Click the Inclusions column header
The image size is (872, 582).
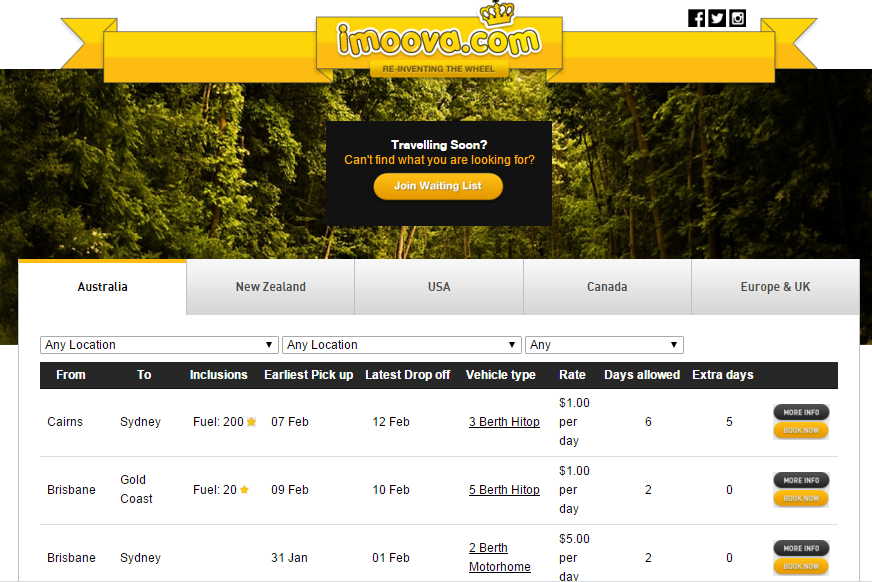pos(219,375)
